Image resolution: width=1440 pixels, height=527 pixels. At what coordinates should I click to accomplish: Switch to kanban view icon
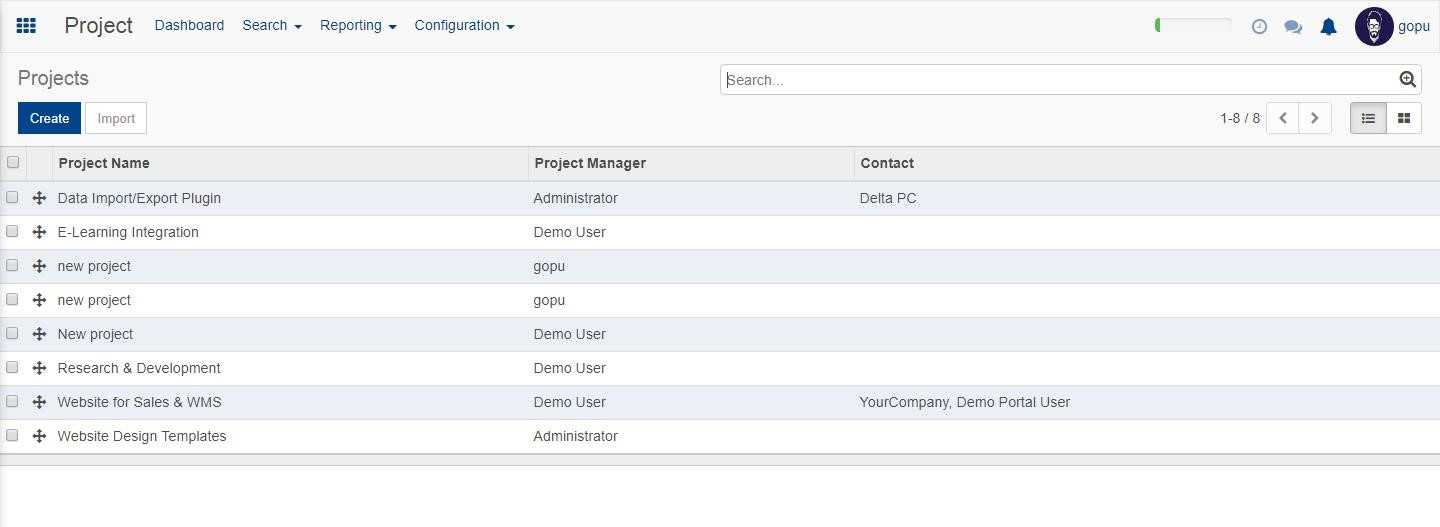[x=1403, y=118]
